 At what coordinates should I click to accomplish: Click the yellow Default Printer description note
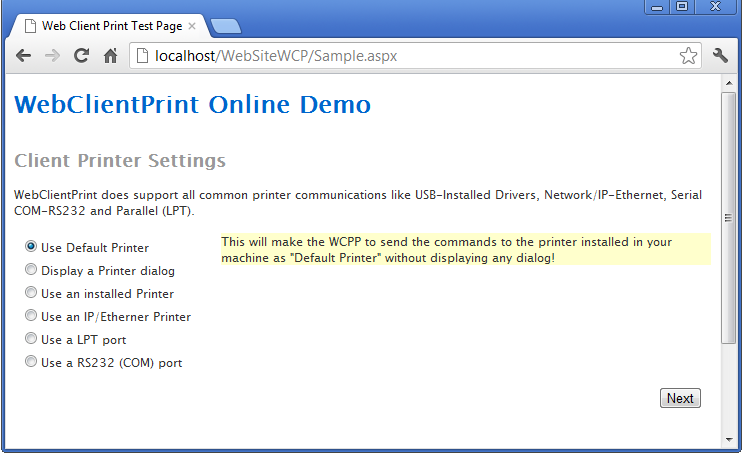click(x=466, y=249)
